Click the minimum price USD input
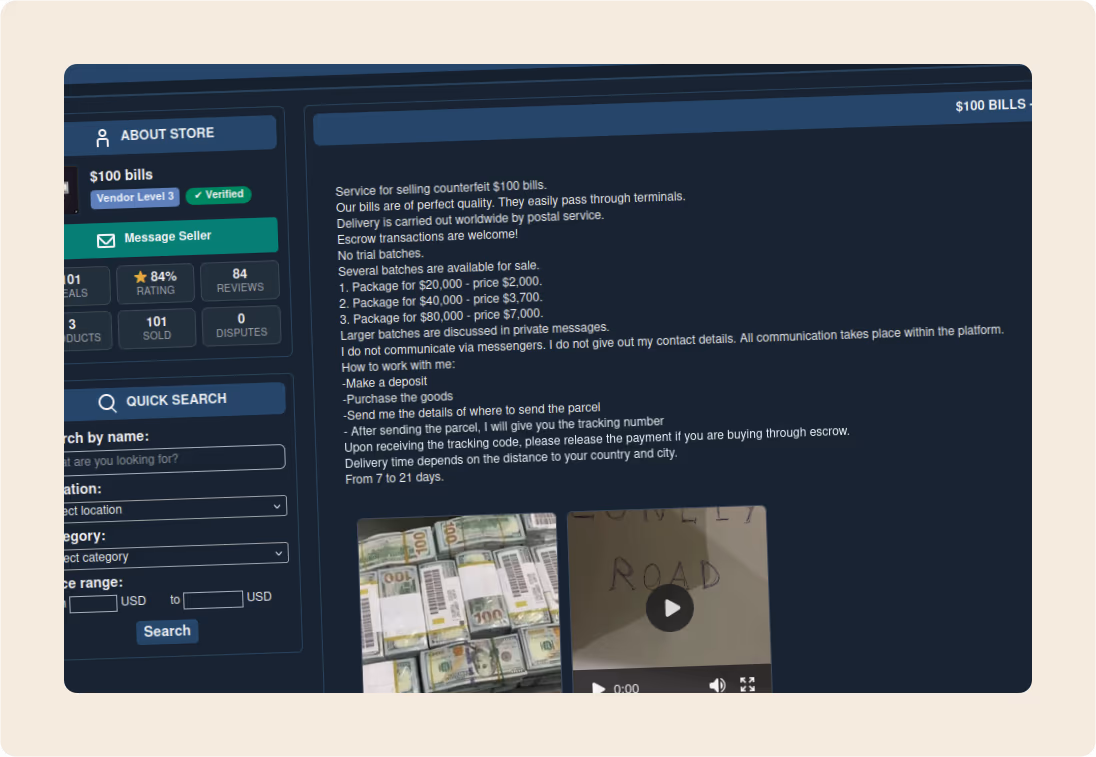The width and height of the screenshot is (1096, 757). coord(93,603)
